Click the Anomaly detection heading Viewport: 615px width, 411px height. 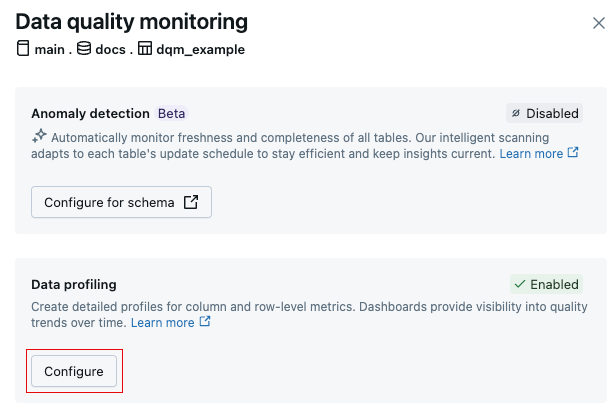pyautogui.click(x=90, y=114)
